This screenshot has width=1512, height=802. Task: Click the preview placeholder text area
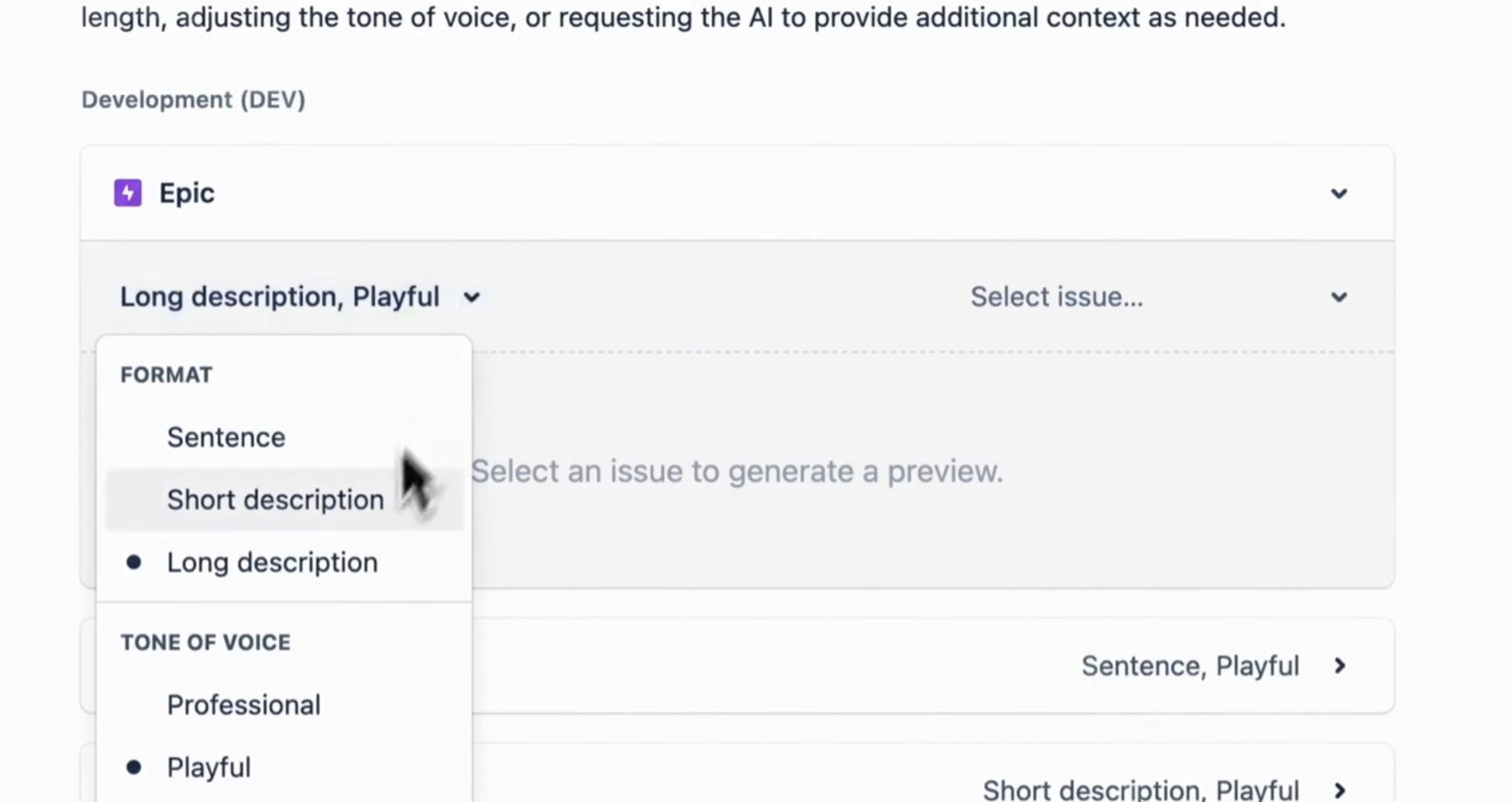click(x=736, y=471)
